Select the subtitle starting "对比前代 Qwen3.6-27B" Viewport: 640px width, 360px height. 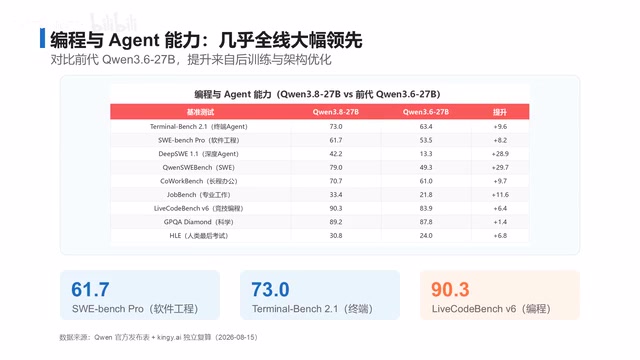(x=191, y=60)
